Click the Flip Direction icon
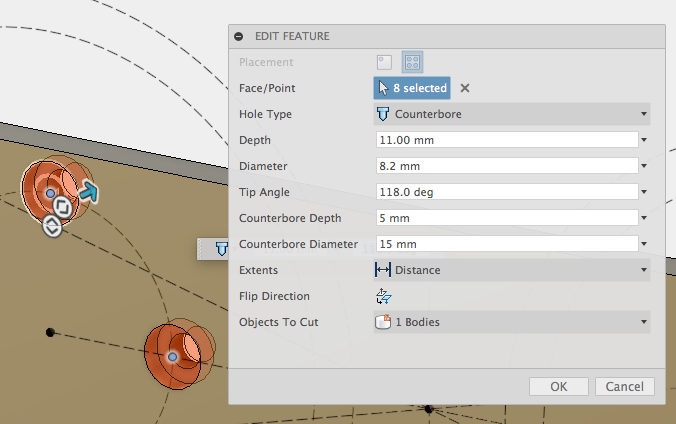This screenshot has height=424, width=676. [x=383, y=296]
